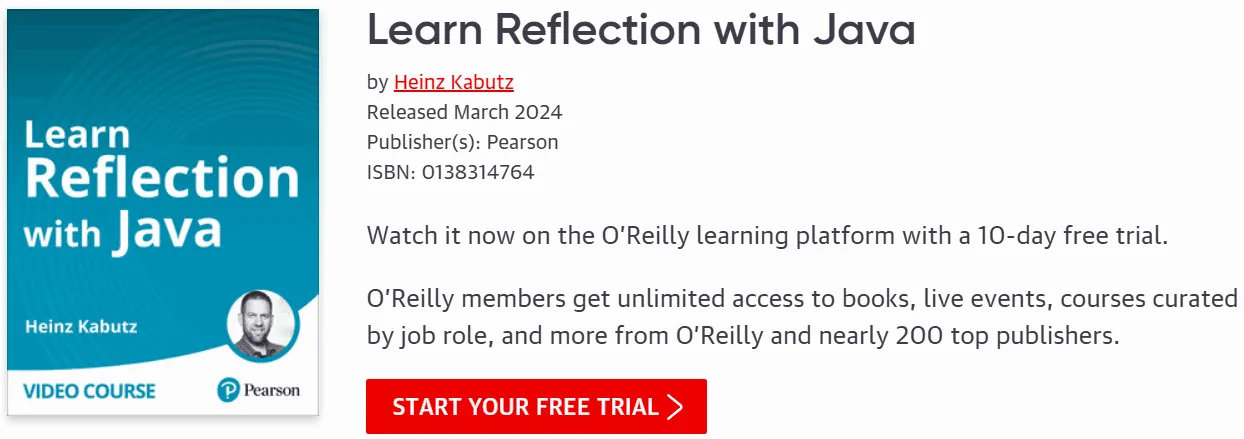The image size is (1244, 439).
Task: Click the chevron arrow on trial button
Action: tap(675, 407)
